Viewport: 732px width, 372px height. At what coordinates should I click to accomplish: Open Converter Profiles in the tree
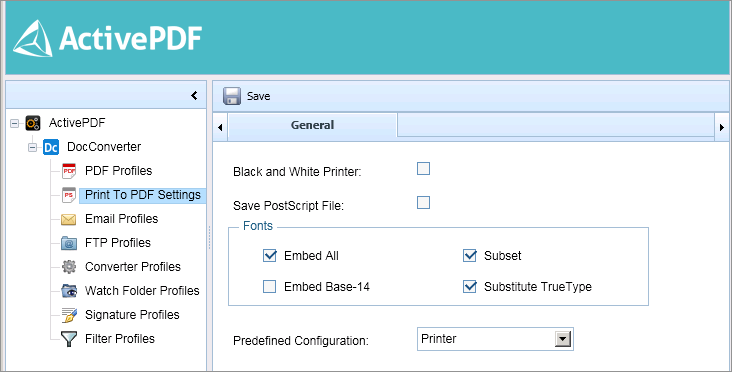pos(133,267)
